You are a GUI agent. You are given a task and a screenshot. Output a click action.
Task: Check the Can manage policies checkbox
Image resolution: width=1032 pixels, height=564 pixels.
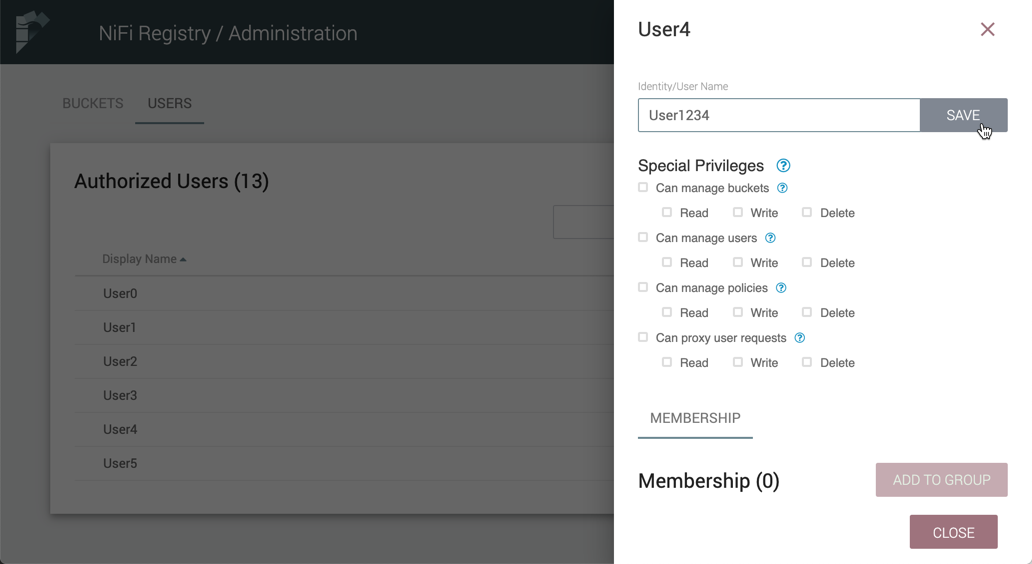643,288
